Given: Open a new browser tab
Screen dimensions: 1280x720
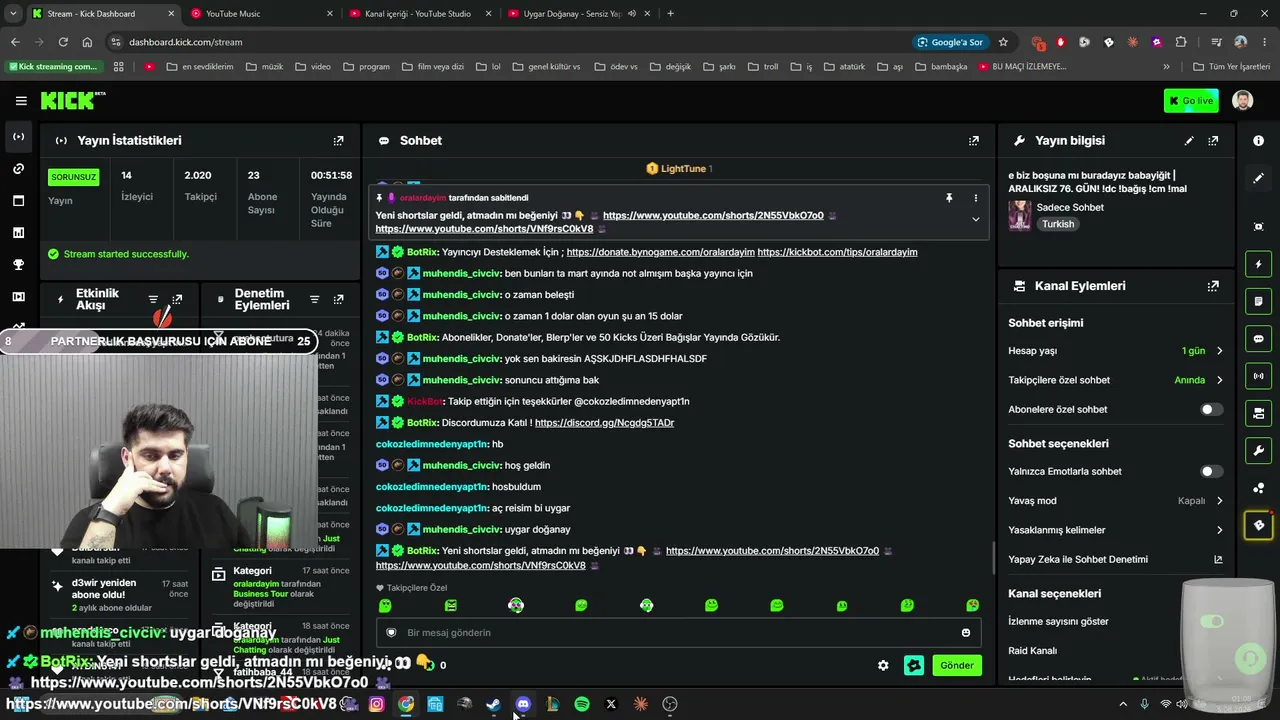Looking at the screenshot, I should tap(670, 14).
